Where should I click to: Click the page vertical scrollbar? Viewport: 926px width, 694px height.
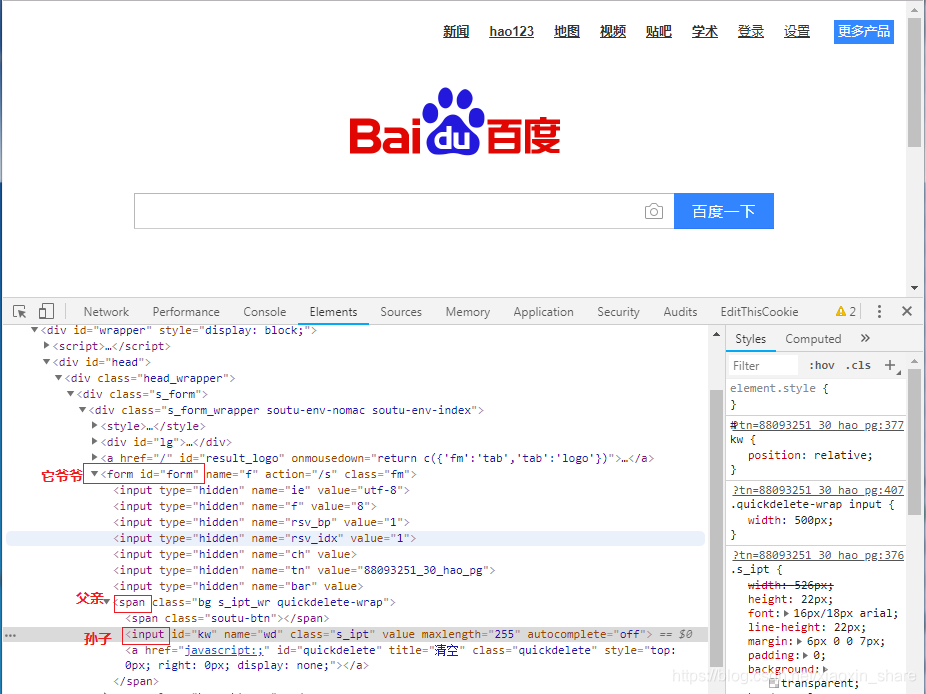pos(914,83)
